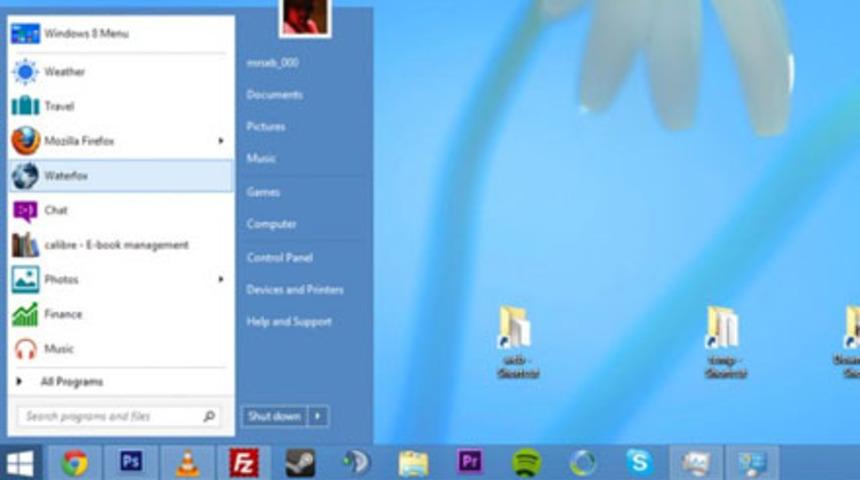Open Steam from the taskbar
The width and height of the screenshot is (860, 480).
(300, 462)
